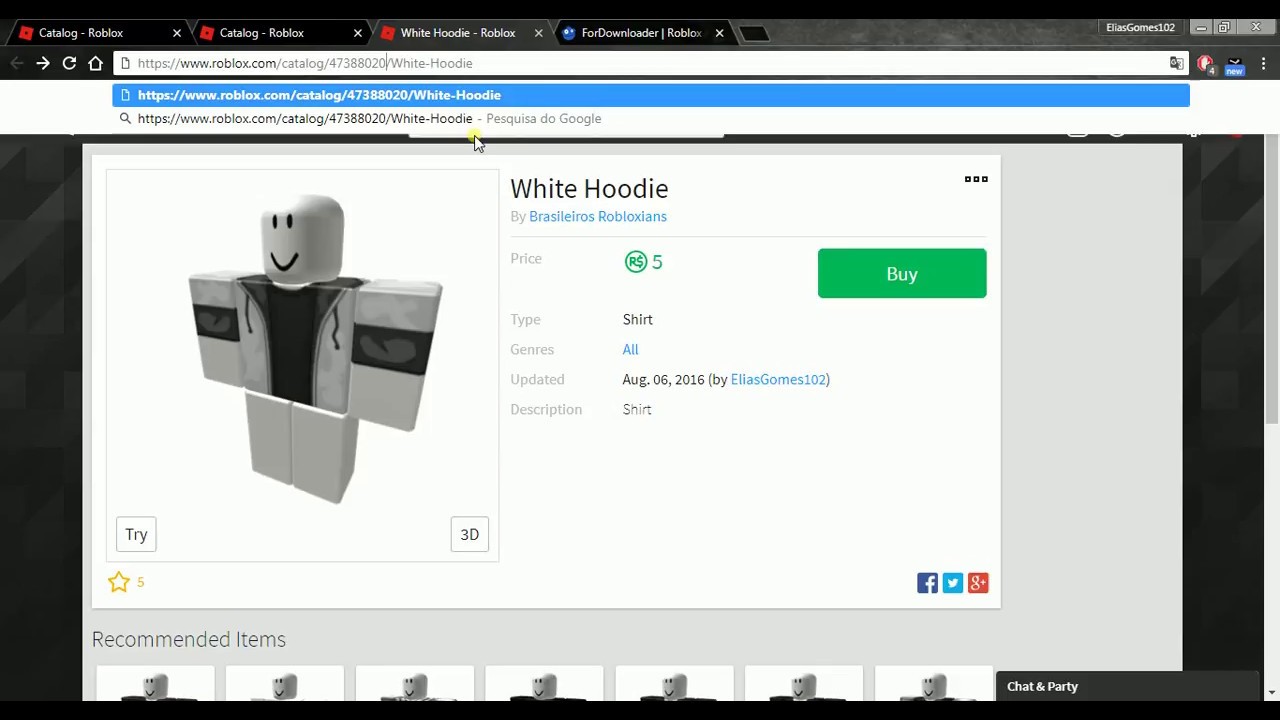Click the browser forward arrow

click(43, 63)
